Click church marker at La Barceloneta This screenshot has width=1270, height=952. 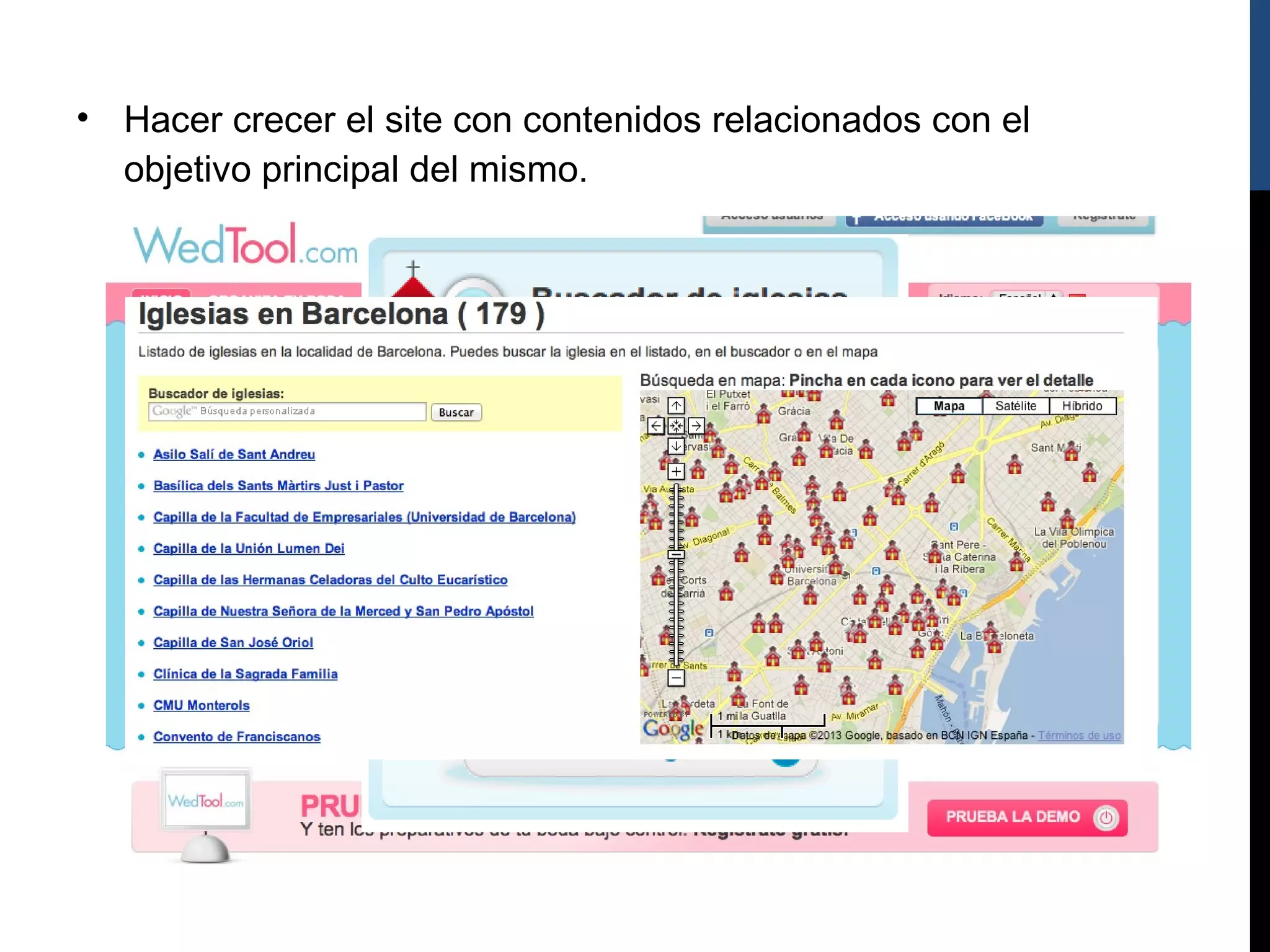coord(995,645)
